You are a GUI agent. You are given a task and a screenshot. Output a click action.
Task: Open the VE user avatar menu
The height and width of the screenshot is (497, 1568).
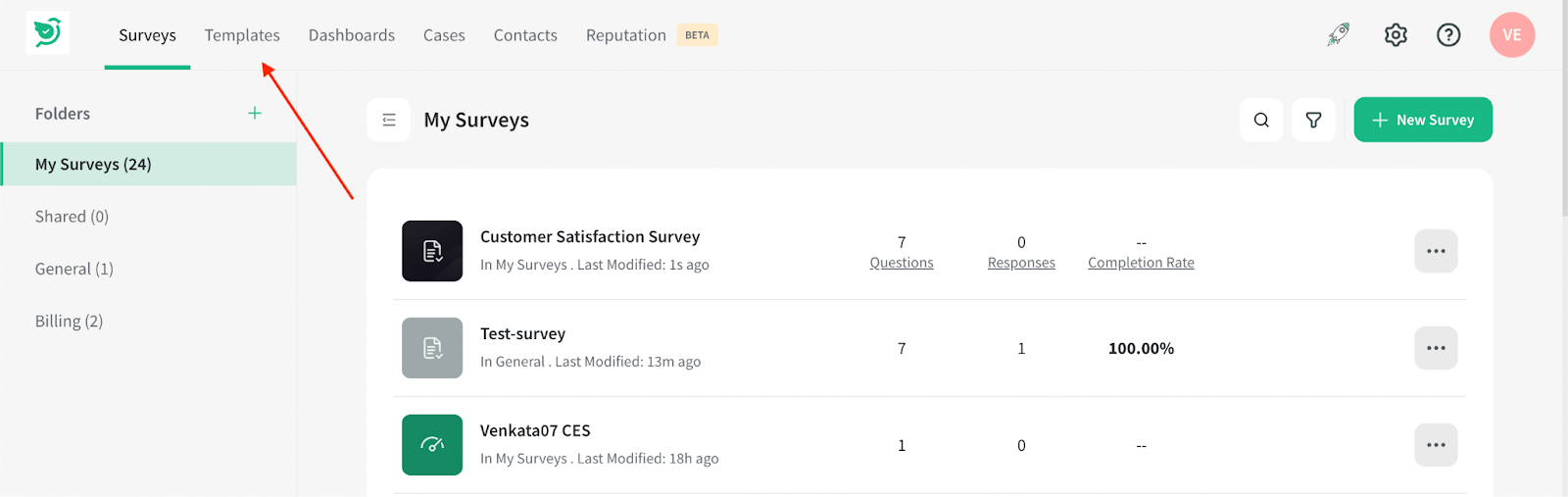coord(1511,35)
